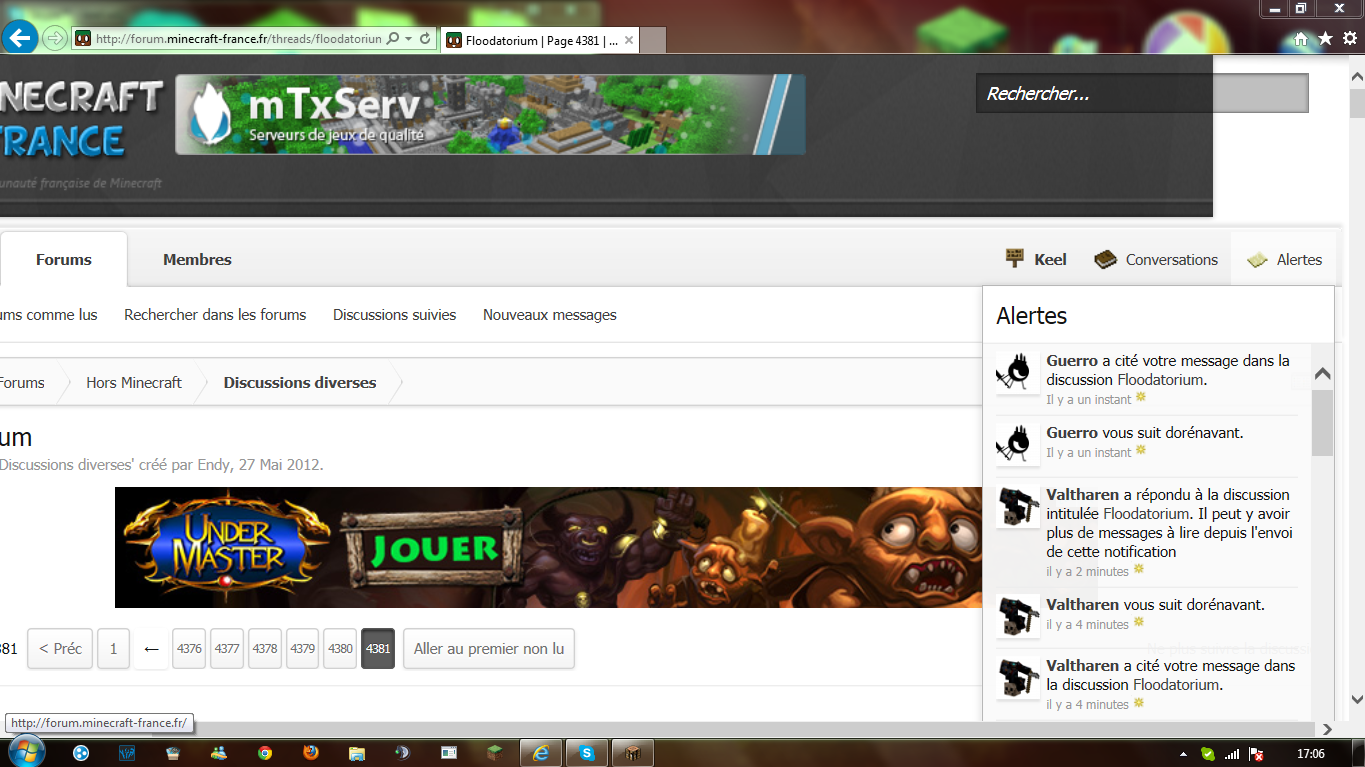Switch to the Membres tab
This screenshot has height=767, width=1365.
pos(197,260)
